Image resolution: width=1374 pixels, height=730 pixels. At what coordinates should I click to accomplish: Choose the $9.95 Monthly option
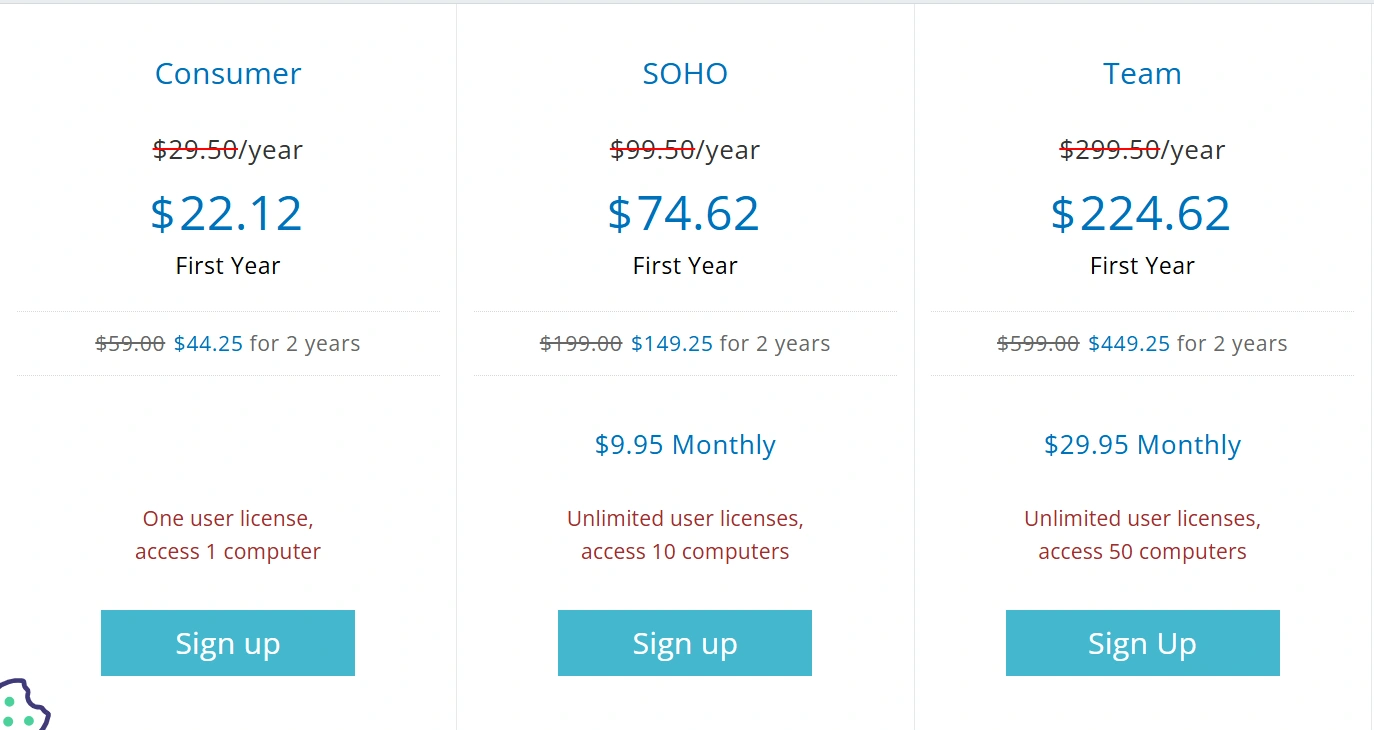[x=685, y=445]
